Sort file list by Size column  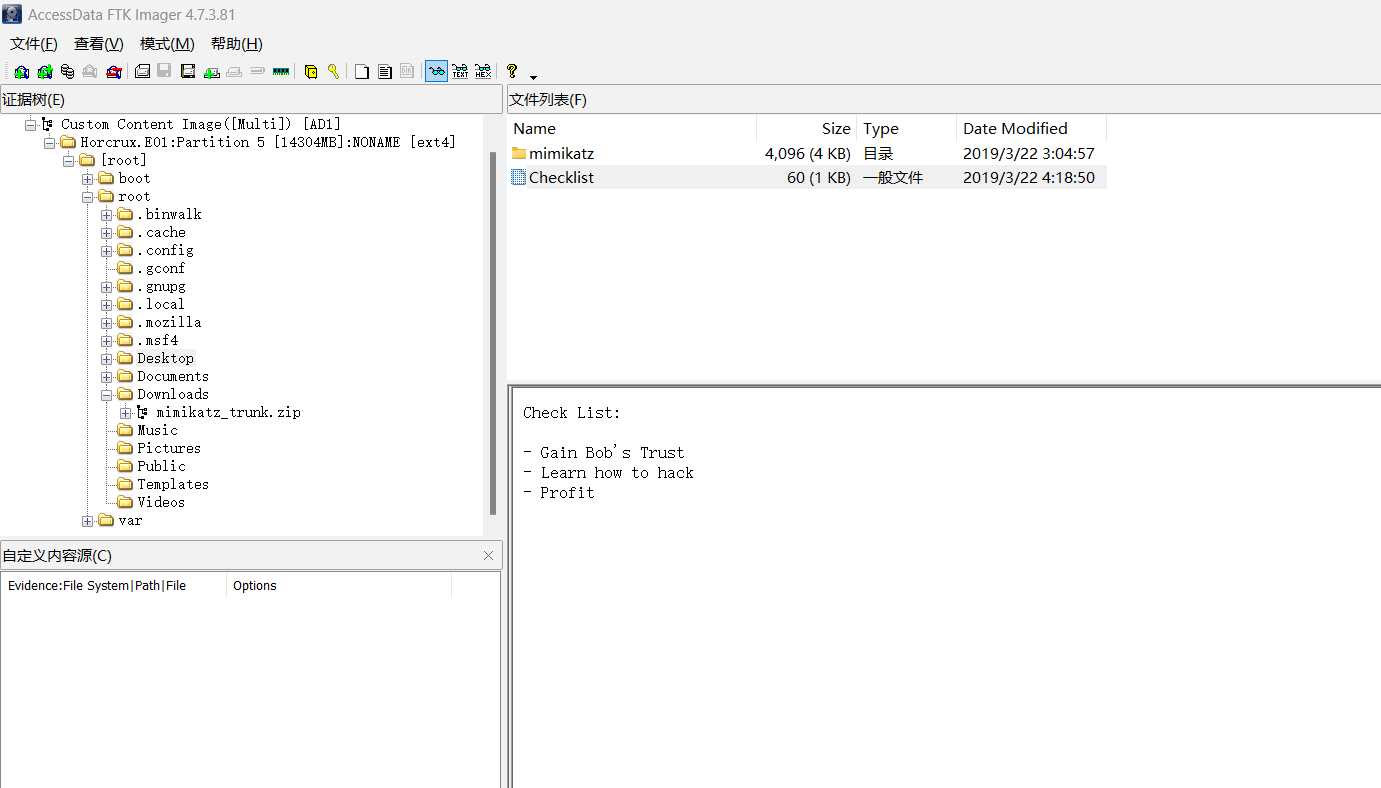(807, 128)
